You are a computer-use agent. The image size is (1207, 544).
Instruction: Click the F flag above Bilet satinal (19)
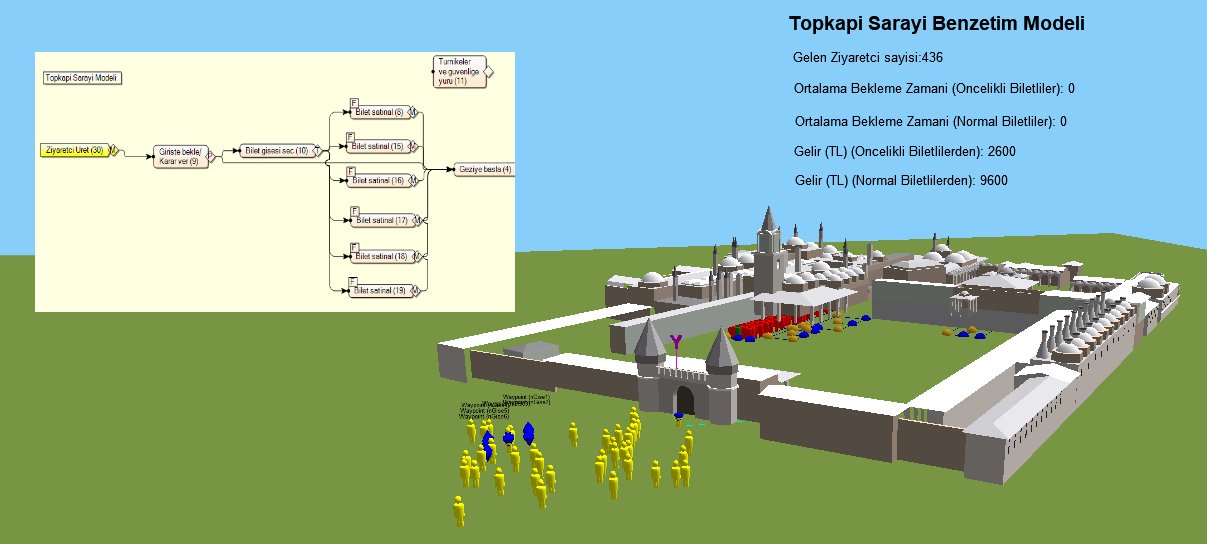(352, 281)
